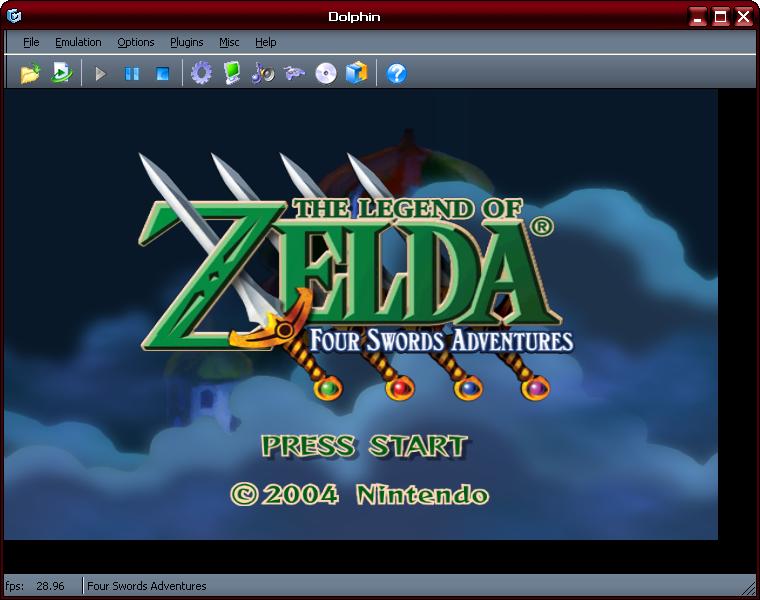Stop the running emulation
Image resolution: width=760 pixels, height=600 pixels.
click(162, 74)
